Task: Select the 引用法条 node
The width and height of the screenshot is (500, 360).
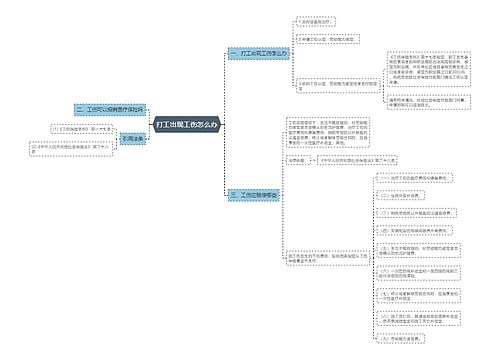Action: 133,138
